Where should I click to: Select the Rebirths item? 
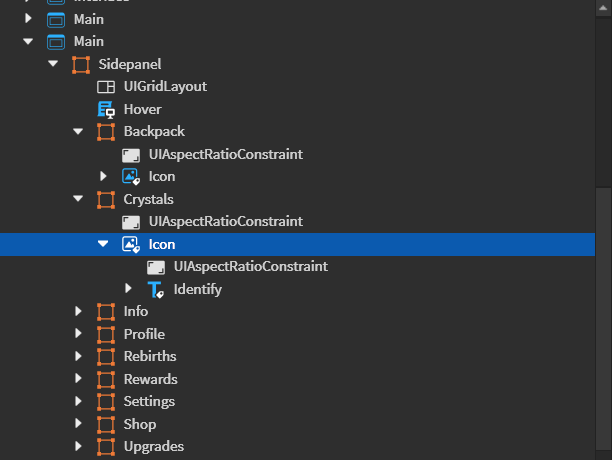pyautogui.click(x=150, y=357)
